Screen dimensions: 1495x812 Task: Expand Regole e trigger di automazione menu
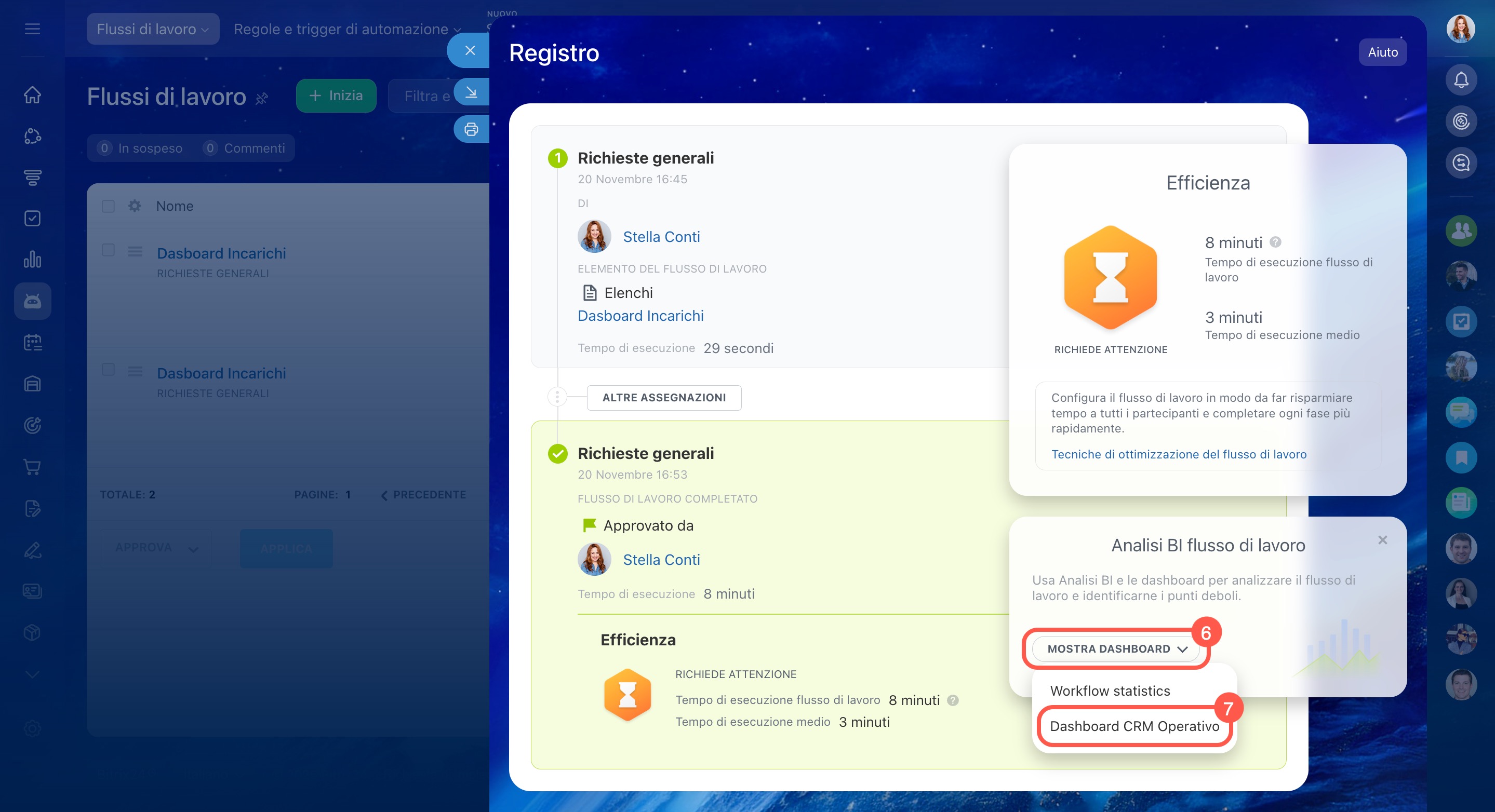pos(346,29)
